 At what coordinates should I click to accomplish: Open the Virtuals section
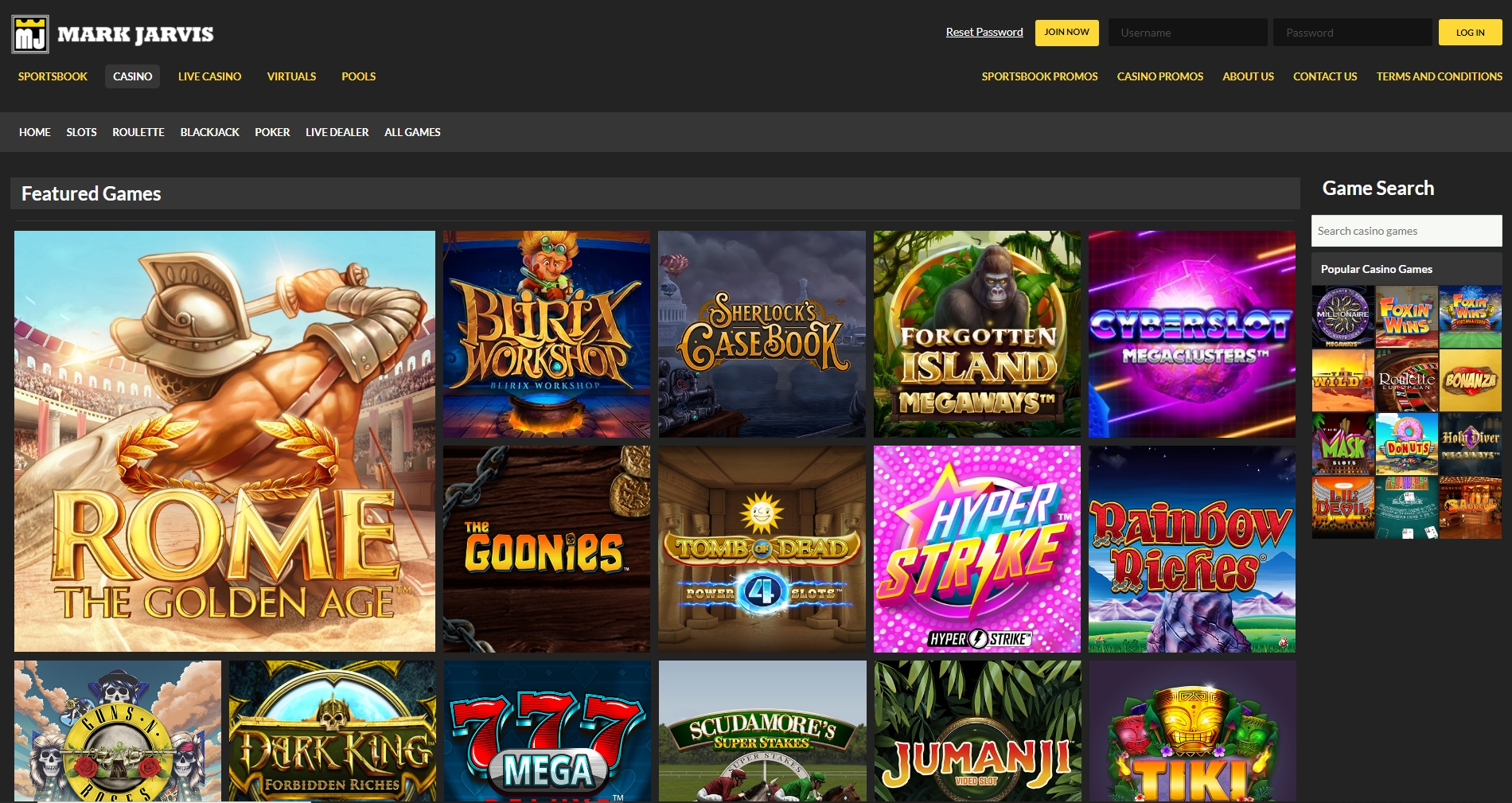pos(291,76)
